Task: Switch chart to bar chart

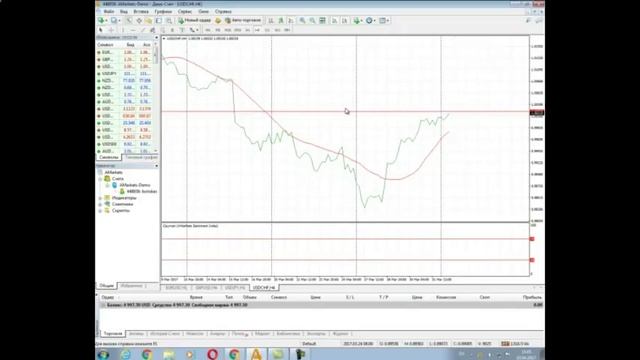Action: coord(271,20)
